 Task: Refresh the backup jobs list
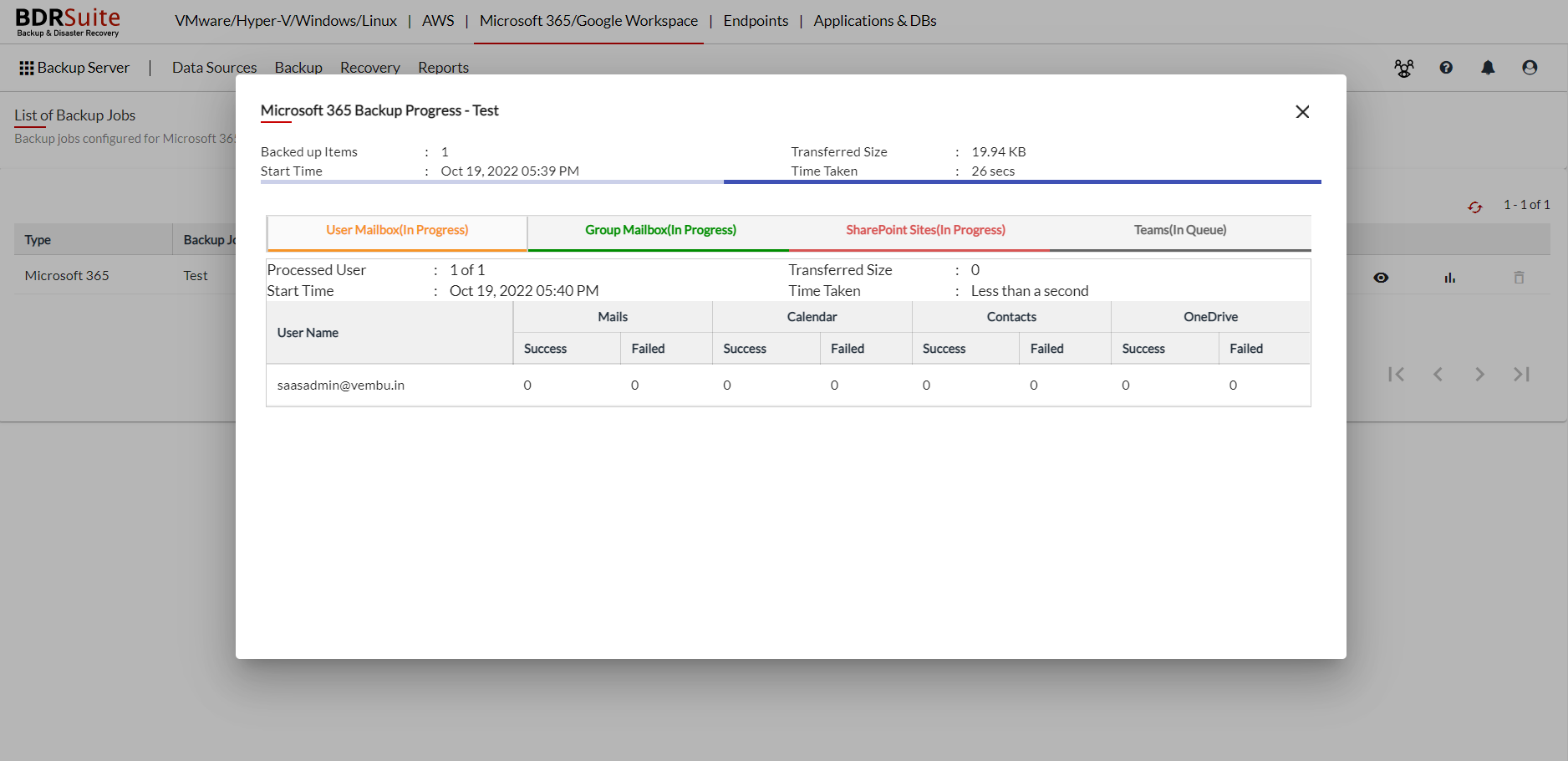tap(1475, 207)
